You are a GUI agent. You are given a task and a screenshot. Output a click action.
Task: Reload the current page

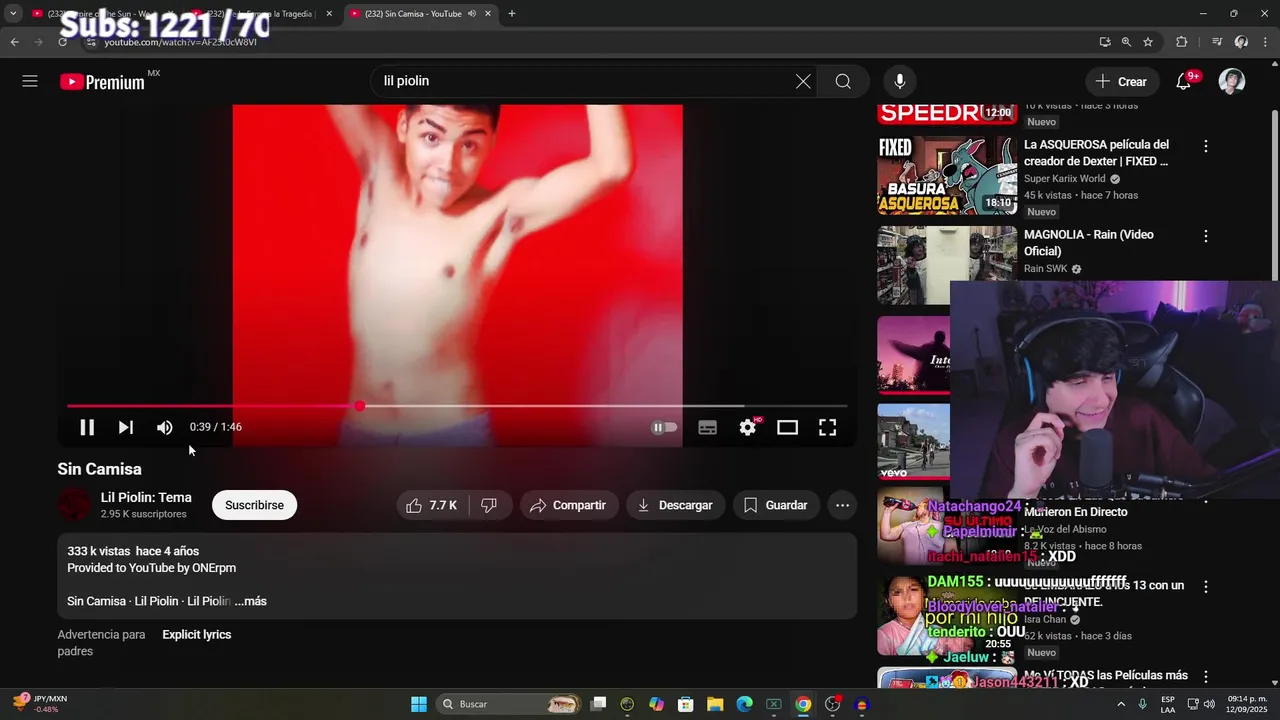62,42
